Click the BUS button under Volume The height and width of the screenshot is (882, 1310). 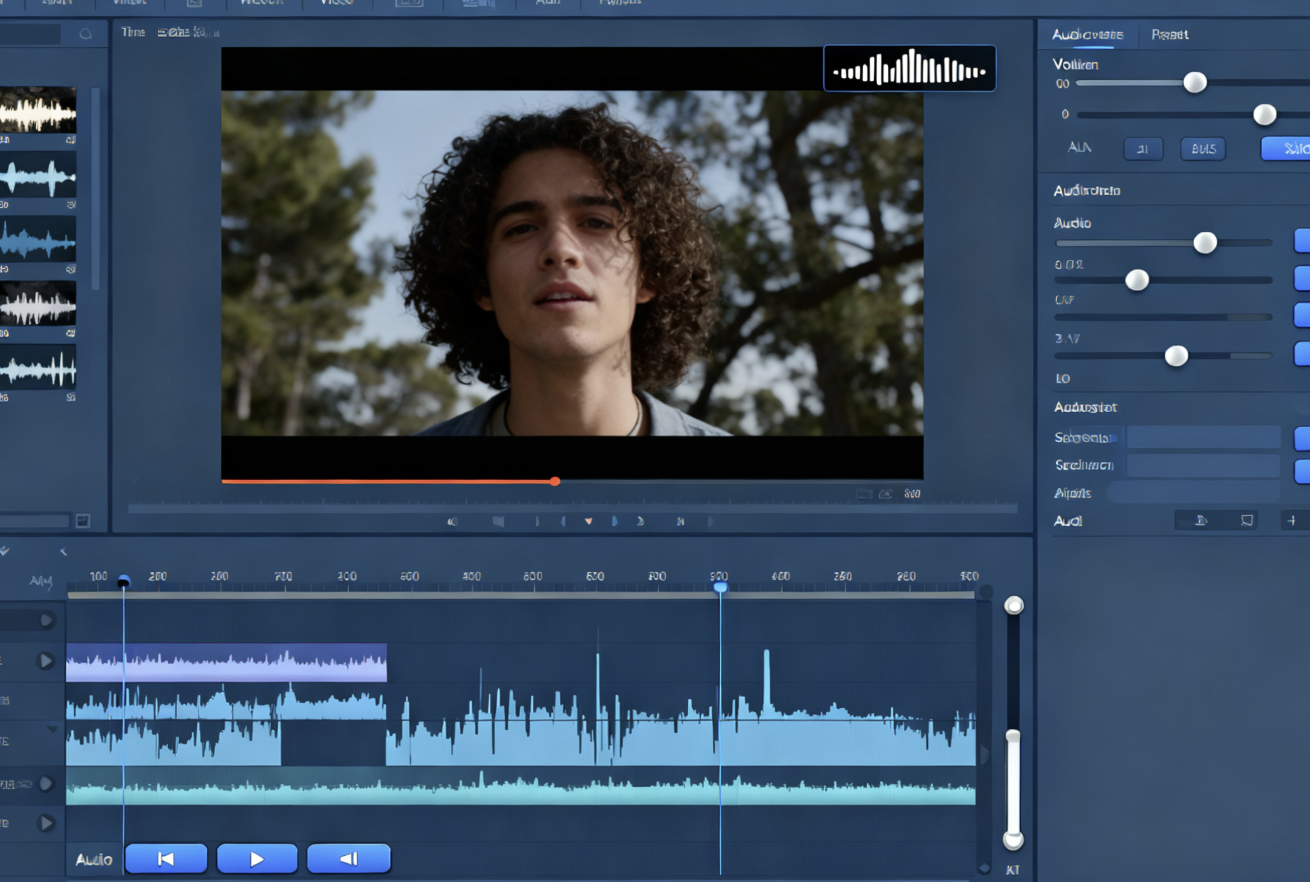point(1203,149)
